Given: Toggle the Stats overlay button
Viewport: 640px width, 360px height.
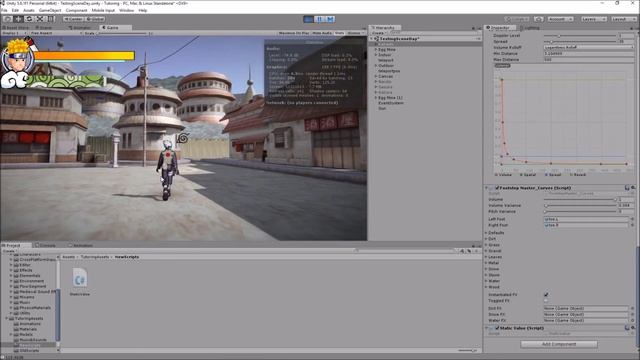Looking at the screenshot, I should (x=340, y=33).
